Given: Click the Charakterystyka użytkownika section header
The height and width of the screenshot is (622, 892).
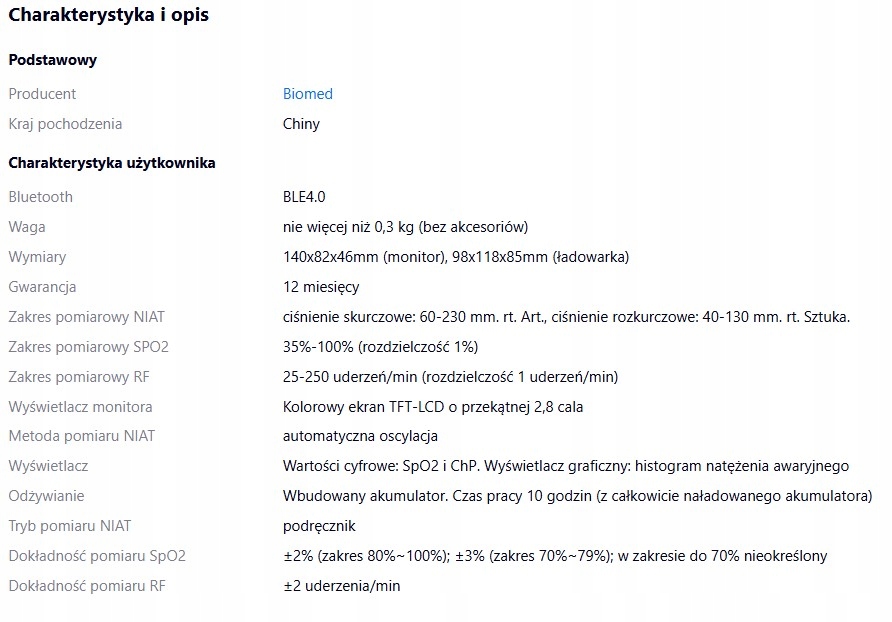Looking at the screenshot, I should (x=112, y=162).
